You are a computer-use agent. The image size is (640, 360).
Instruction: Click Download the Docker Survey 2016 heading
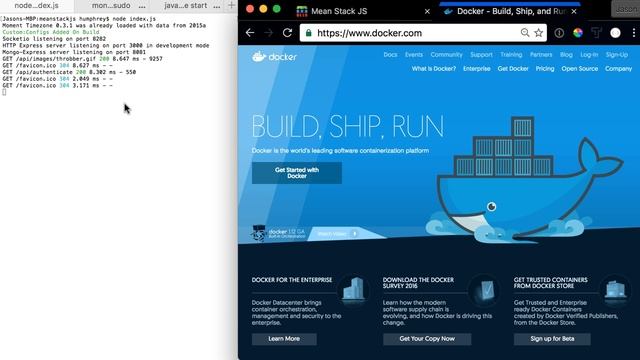click(418, 283)
